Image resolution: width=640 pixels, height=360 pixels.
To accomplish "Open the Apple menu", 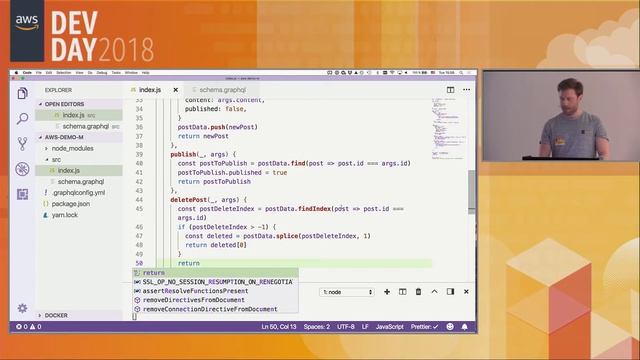I will click(16, 73).
